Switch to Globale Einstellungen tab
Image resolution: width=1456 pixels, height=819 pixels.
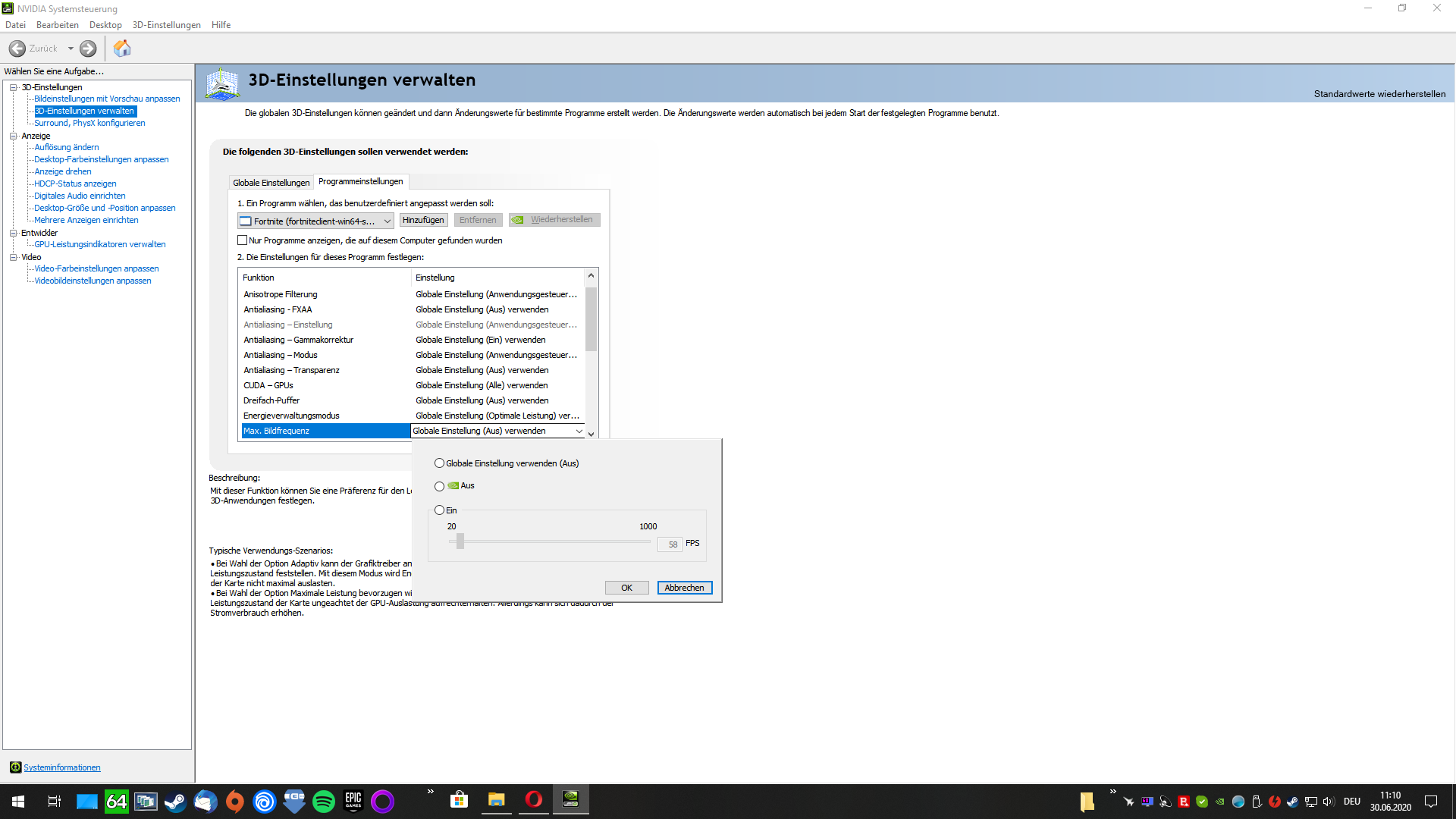[271, 183]
